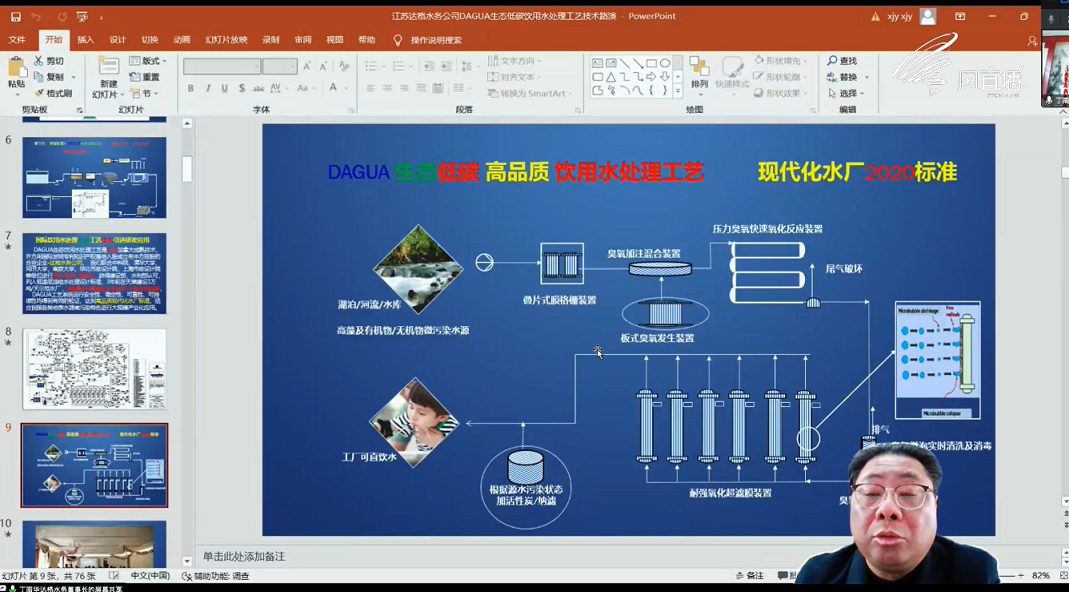Switch to the Review (审阅) tab

coord(303,40)
